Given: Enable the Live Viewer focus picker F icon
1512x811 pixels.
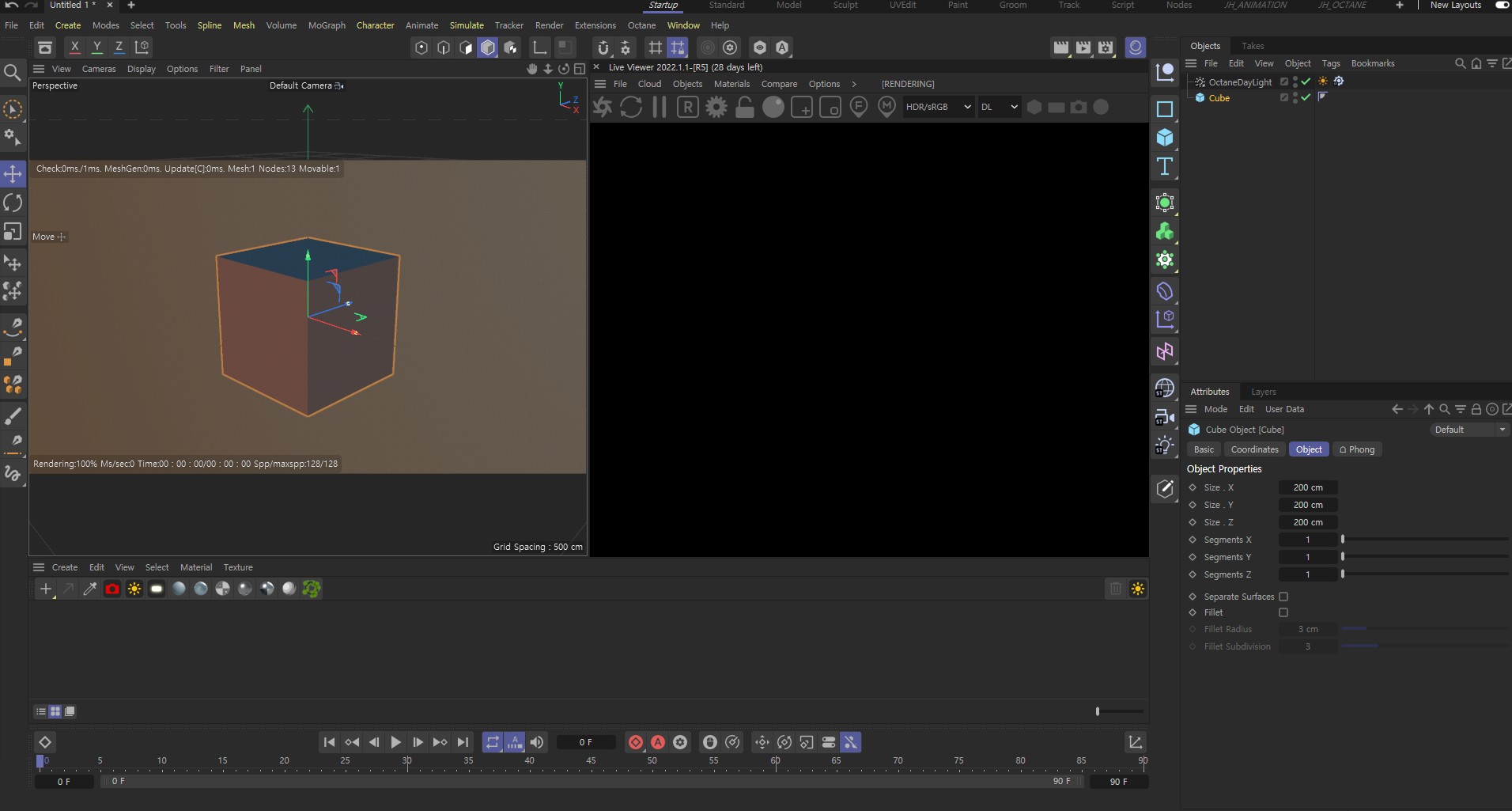Looking at the screenshot, I should (x=859, y=107).
